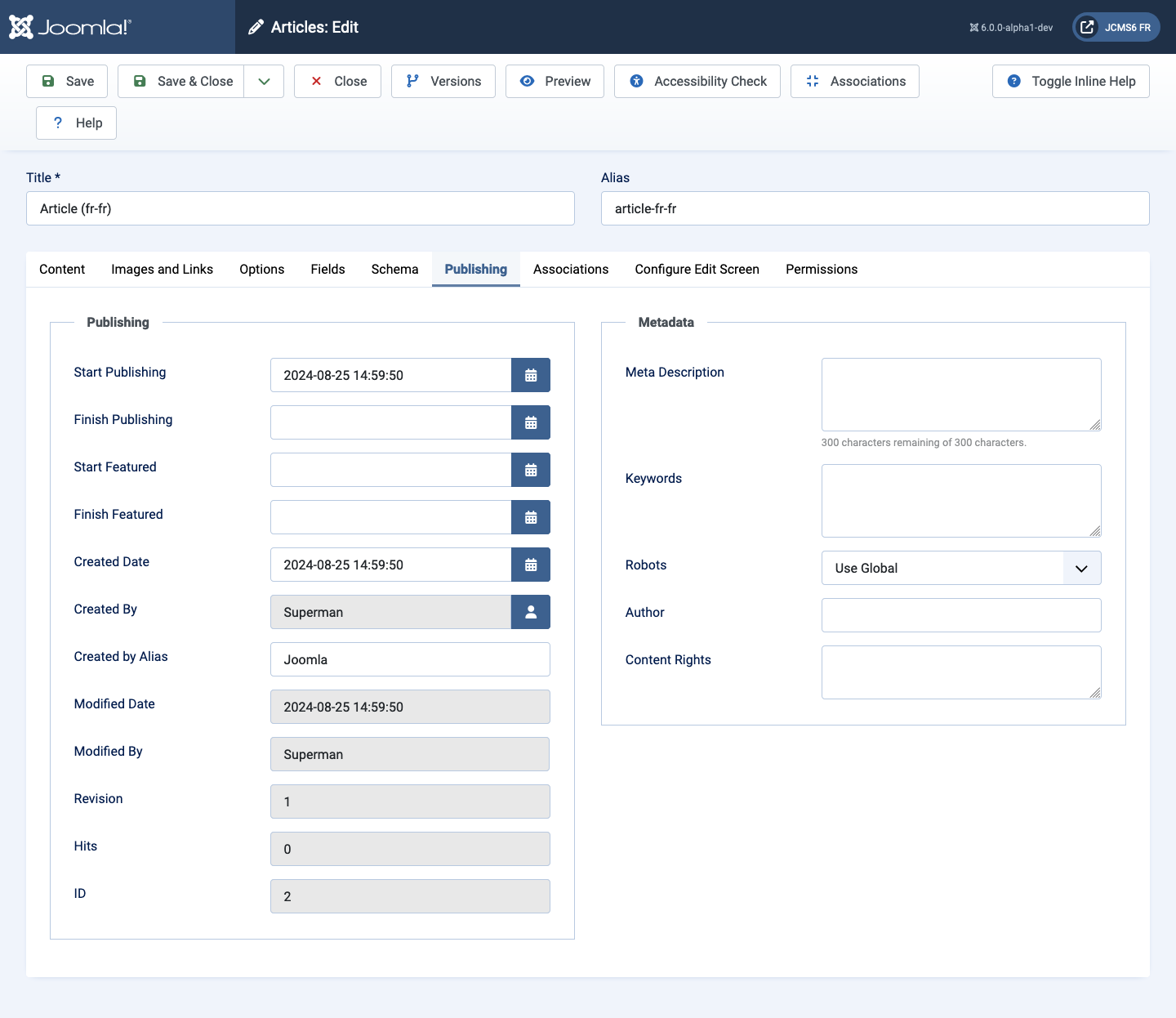The width and height of the screenshot is (1176, 1018).
Task: Open the Associations tab
Action: (571, 269)
